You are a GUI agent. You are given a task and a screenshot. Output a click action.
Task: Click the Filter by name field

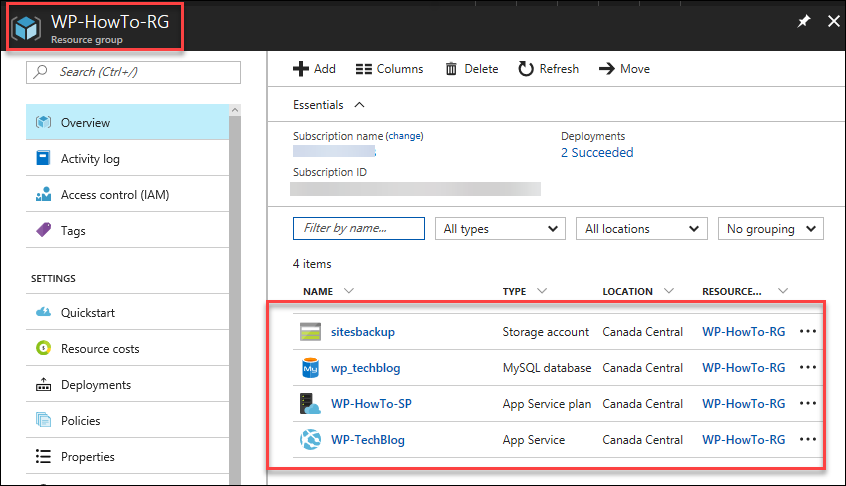click(359, 228)
